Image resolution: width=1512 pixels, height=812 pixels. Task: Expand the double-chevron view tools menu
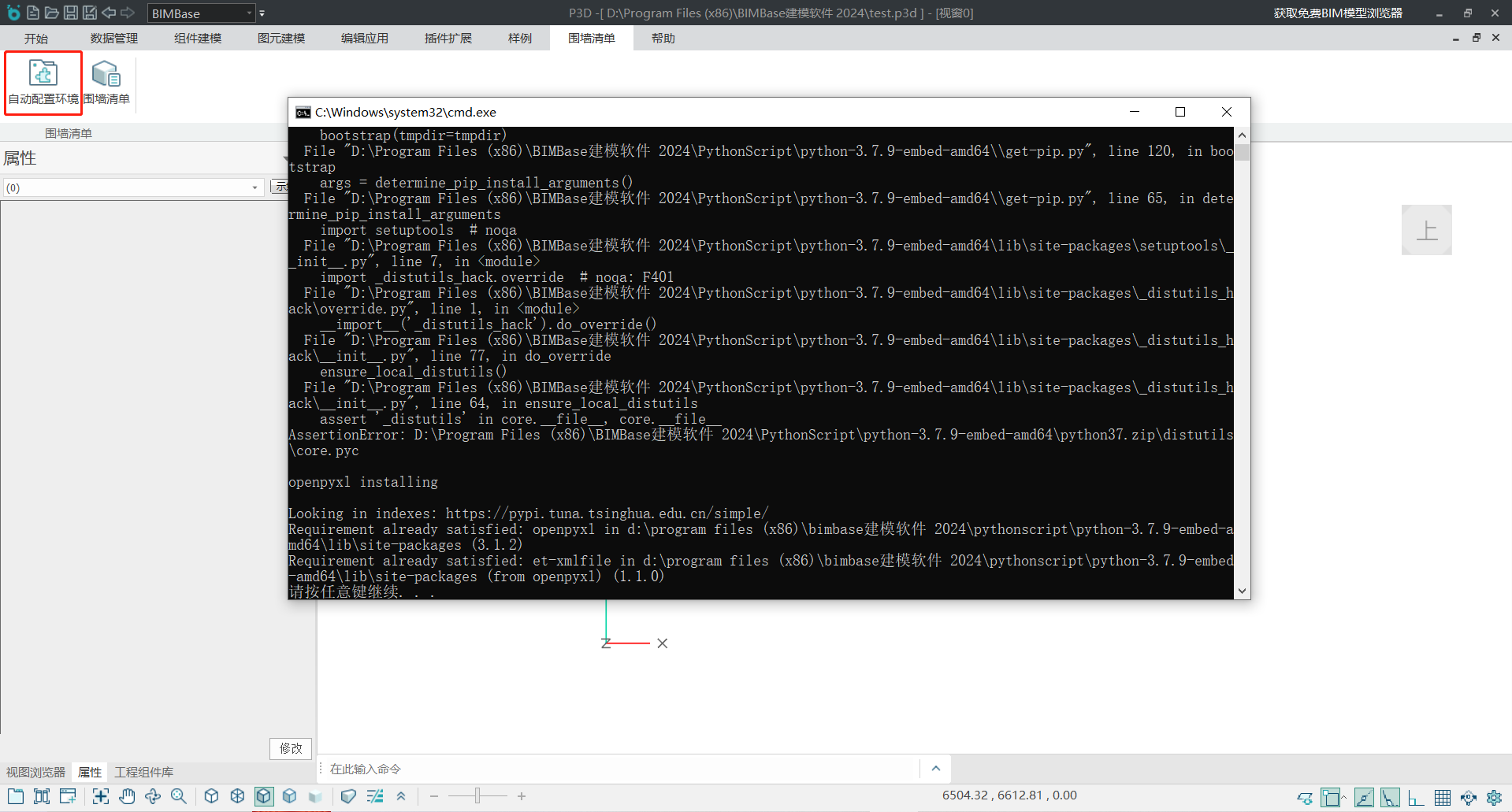tap(401, 796)
